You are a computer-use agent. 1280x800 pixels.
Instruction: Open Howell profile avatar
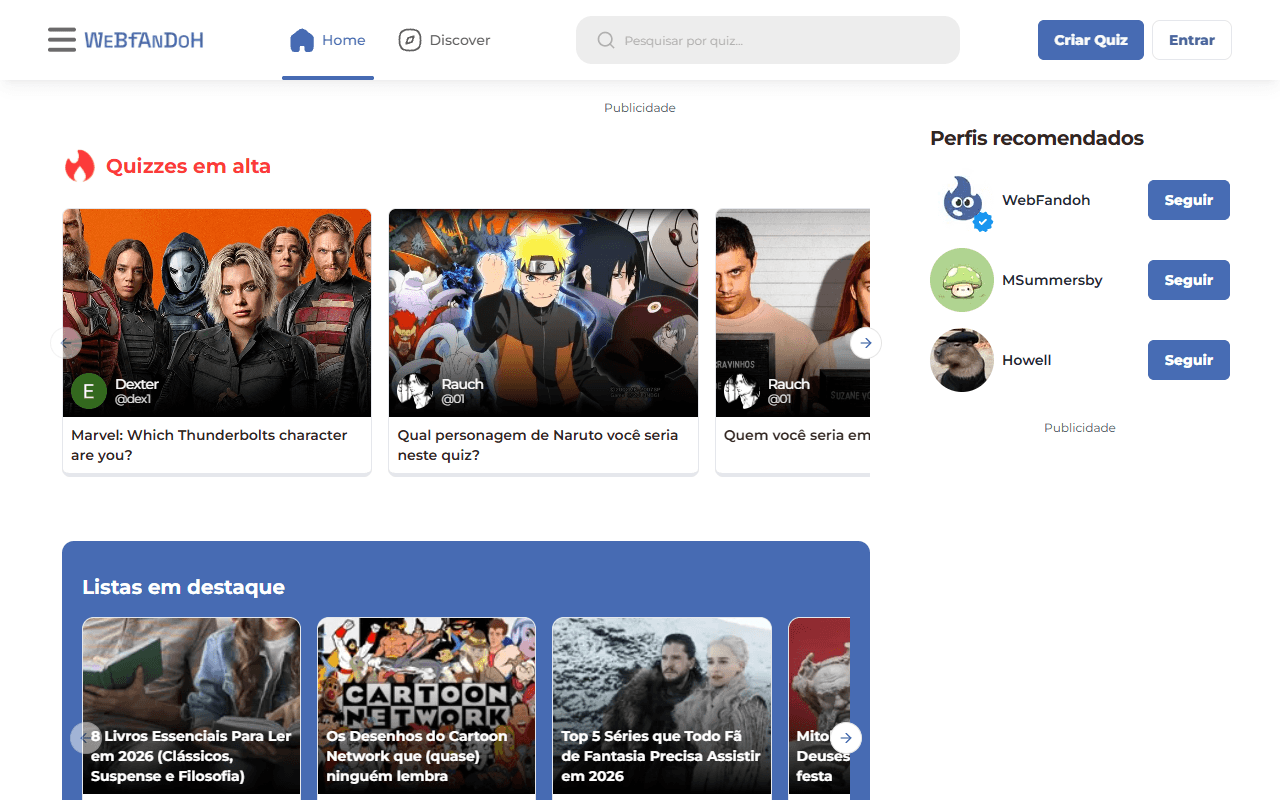[962, 360]
